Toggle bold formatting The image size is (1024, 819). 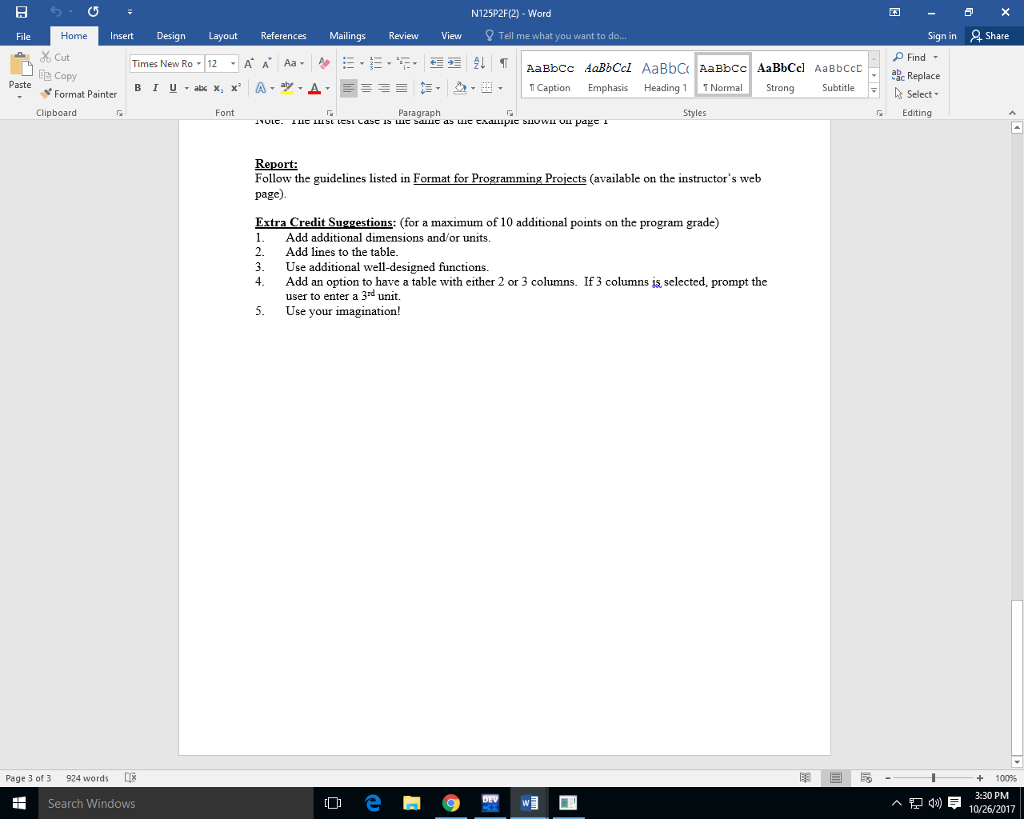(138, 89)
